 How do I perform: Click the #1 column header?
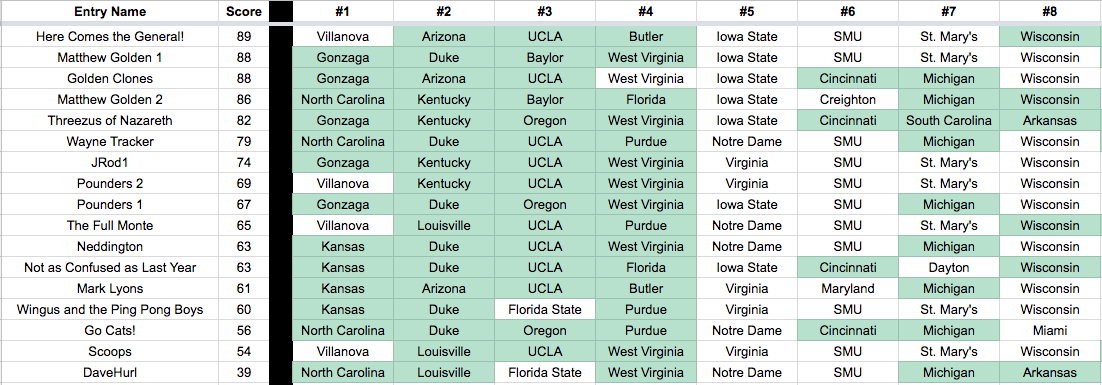coord(343,11)
